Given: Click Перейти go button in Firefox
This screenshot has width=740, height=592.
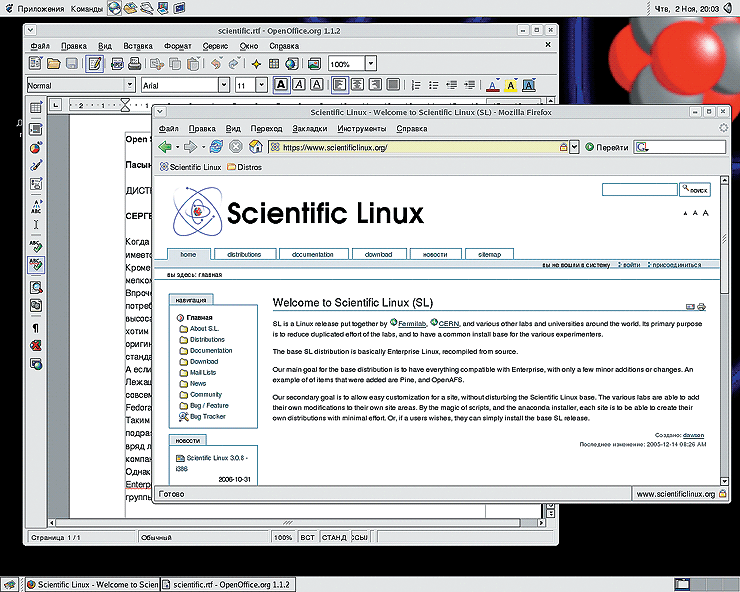Looking at the screenshot, I should pos(607,147).
